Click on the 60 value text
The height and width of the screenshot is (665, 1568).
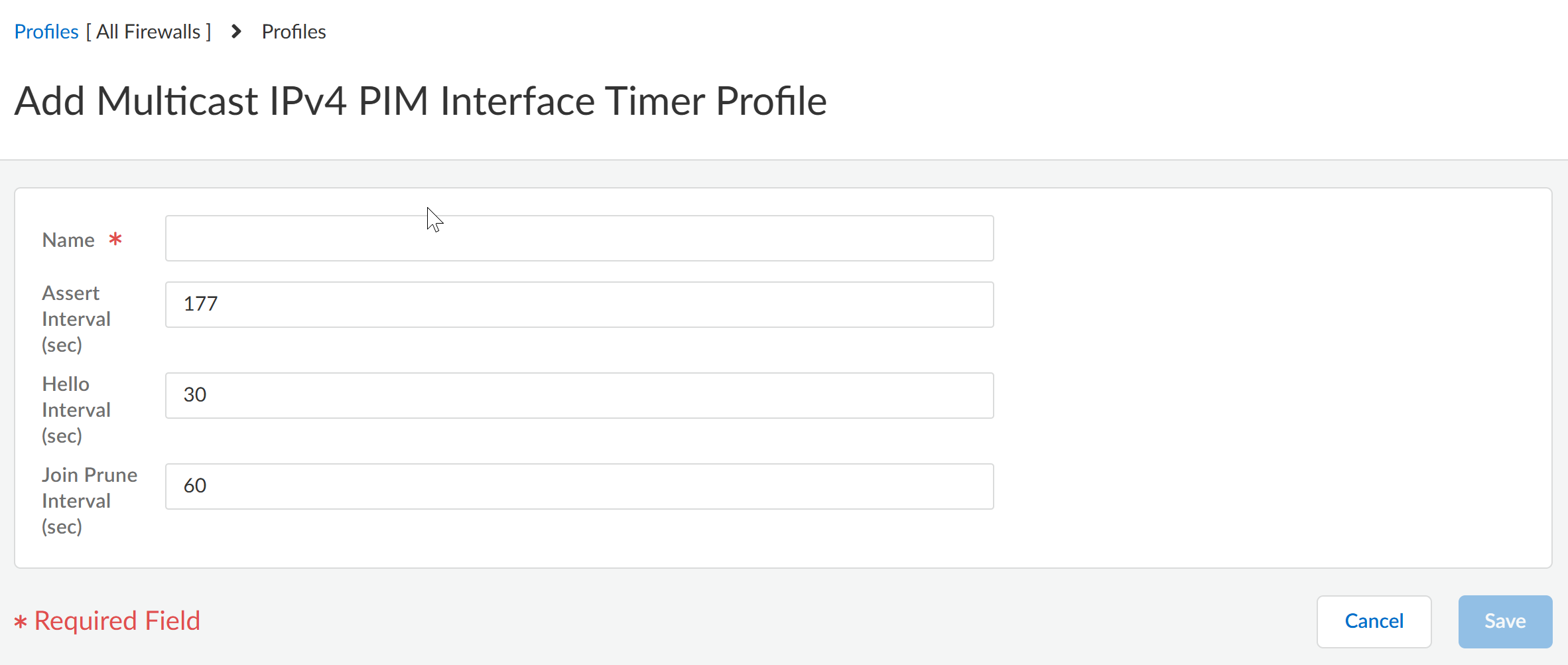tap(195, 486)
